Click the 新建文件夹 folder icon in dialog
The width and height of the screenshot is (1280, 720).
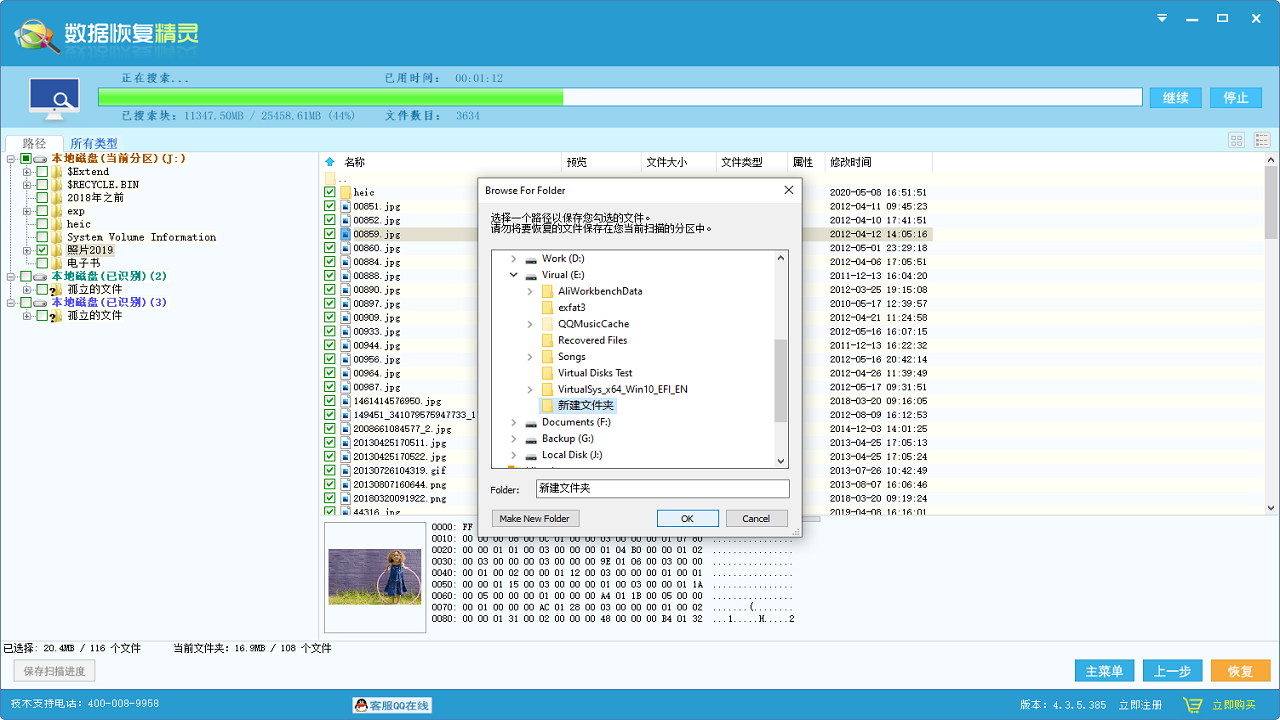[548, 405]
